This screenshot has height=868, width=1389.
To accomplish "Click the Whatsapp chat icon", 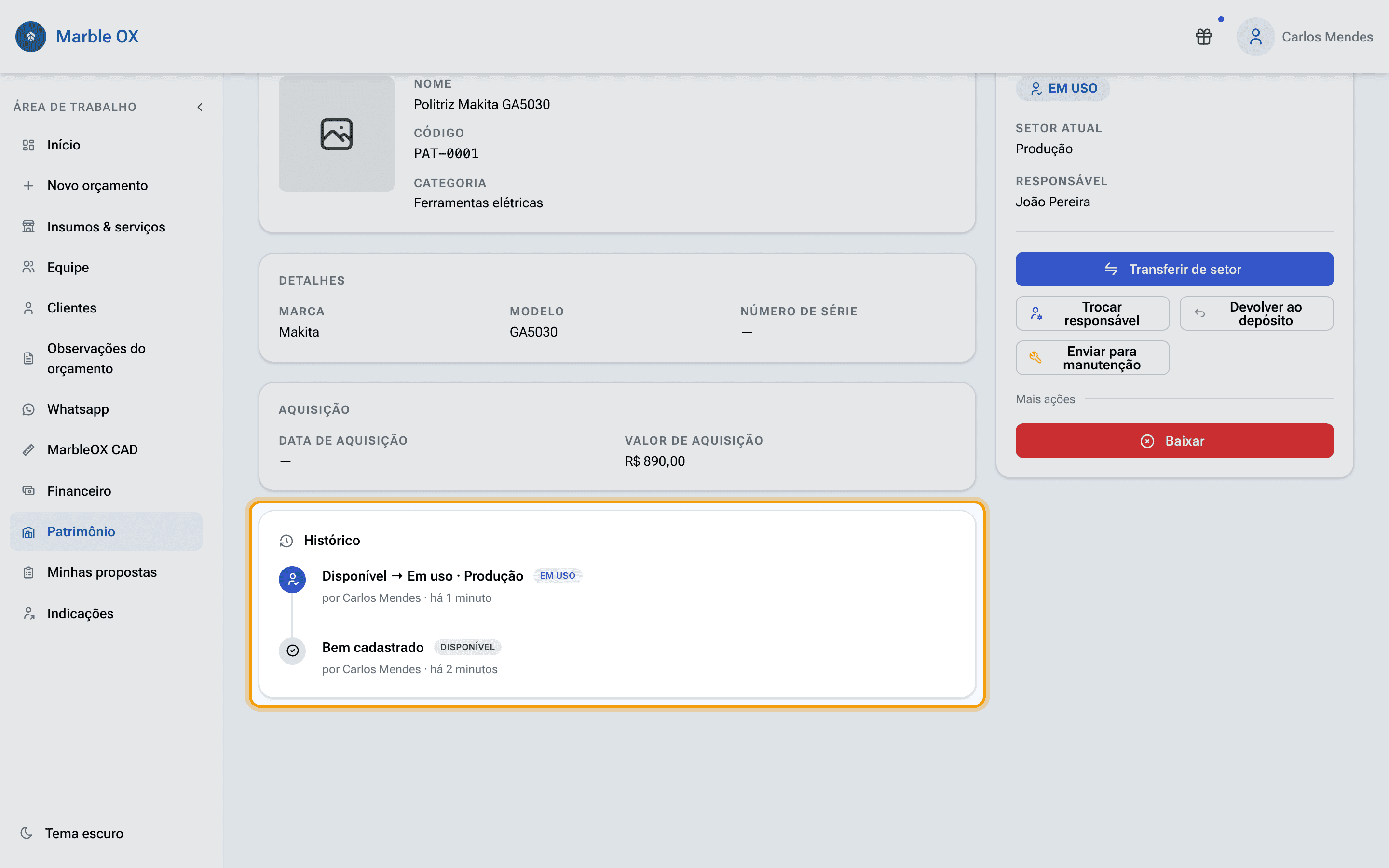I will point(28,409).
